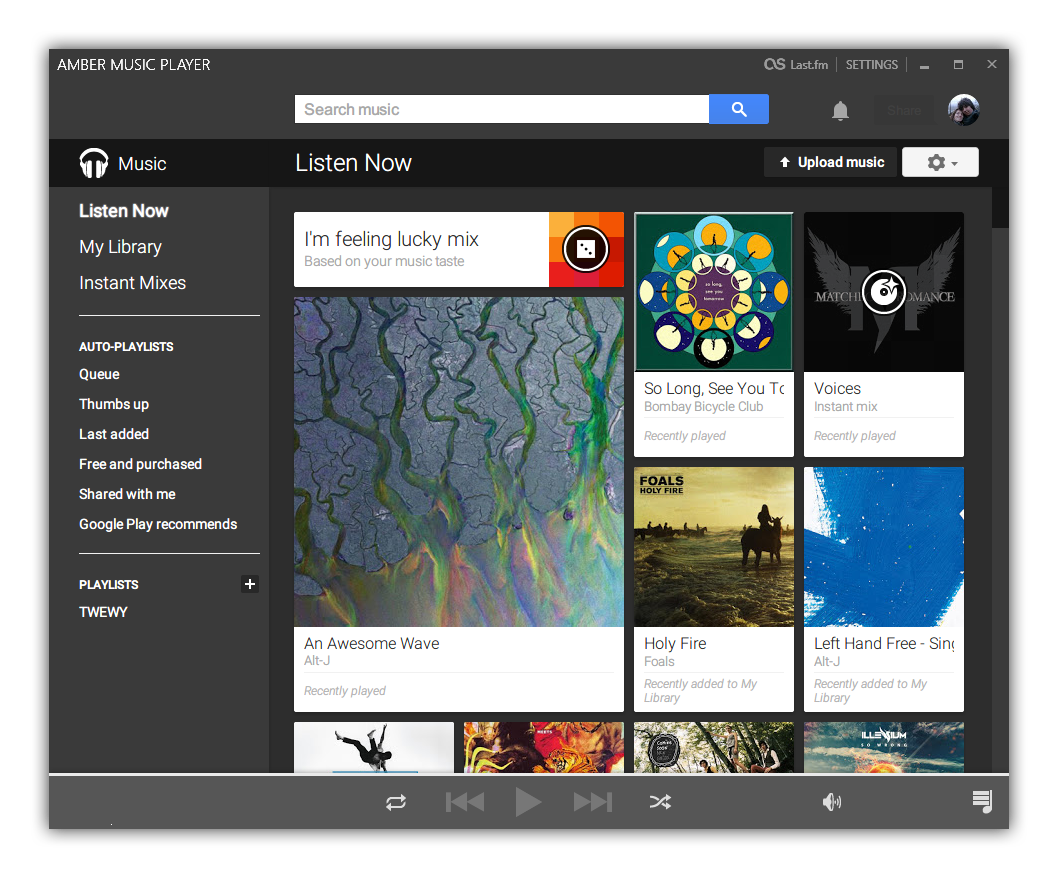Open An Awesome Wave album art
The image size is (1058, 878).
[x=459, y=462]
